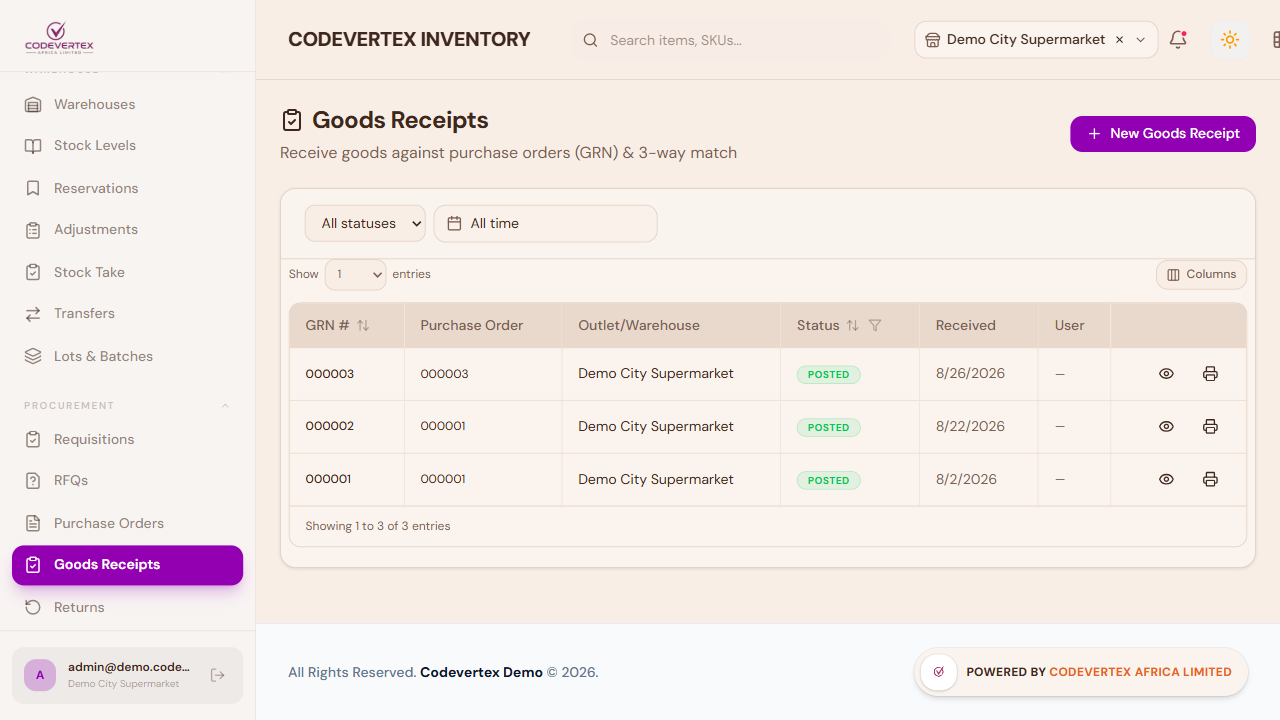
Task: Sort table by GRN # column
Action: 363,326
